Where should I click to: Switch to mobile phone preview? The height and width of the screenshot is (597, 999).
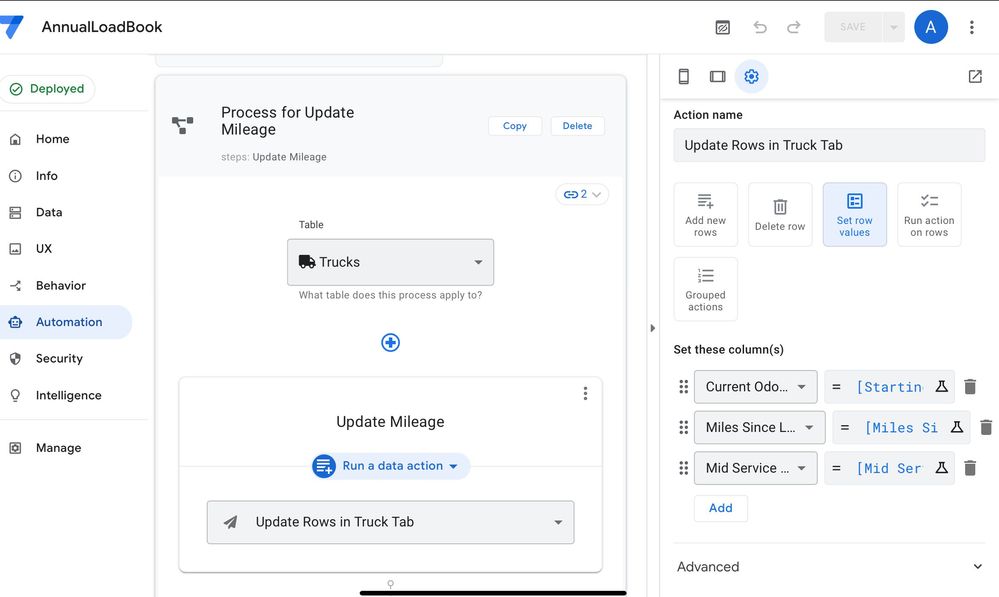click(x=684, y=76)
